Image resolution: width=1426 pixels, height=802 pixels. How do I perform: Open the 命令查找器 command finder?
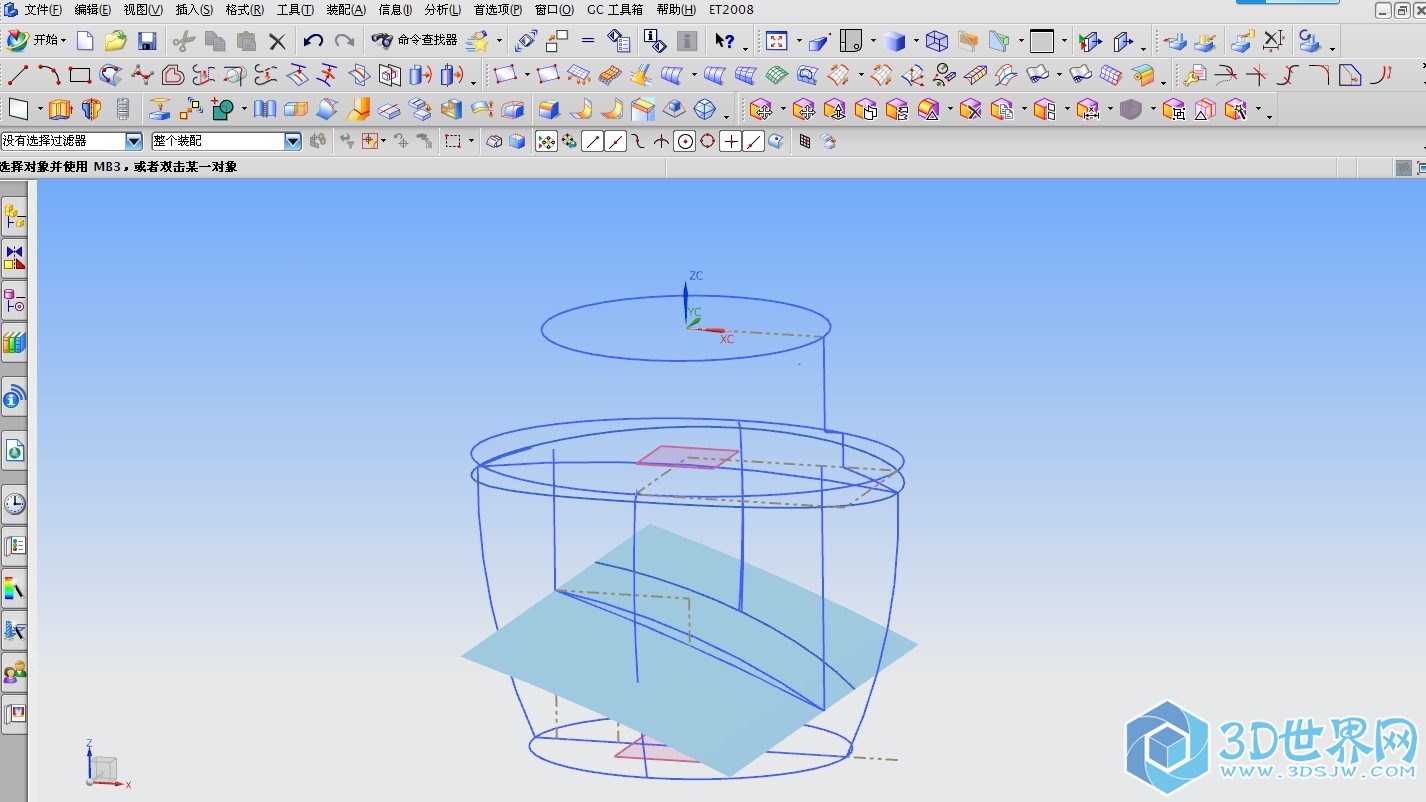click(x=414, y=41)
